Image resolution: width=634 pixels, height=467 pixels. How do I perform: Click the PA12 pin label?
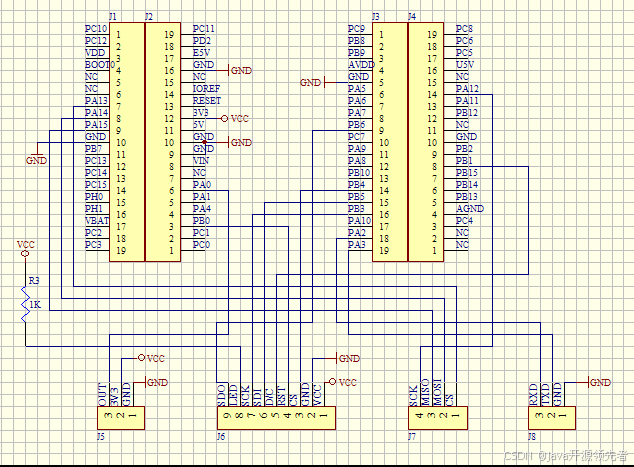467,89
